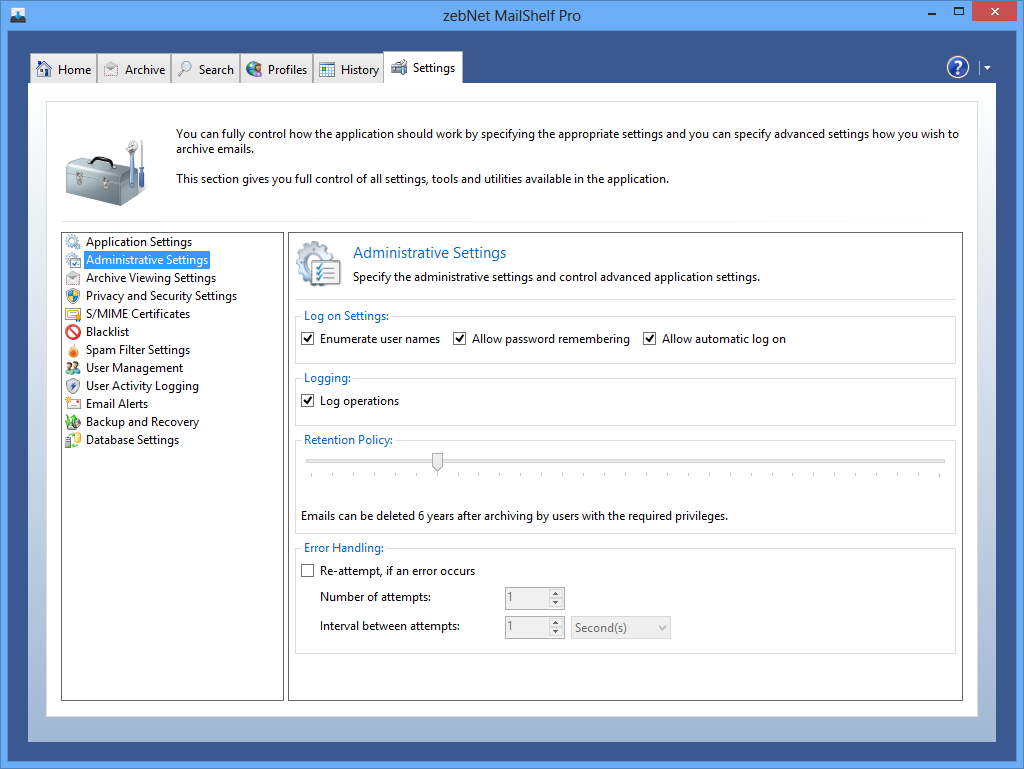Viewport: 1024px width, 769px height.
Task: Click the zebNet app icon in title bar
Action: coord(18,14)
